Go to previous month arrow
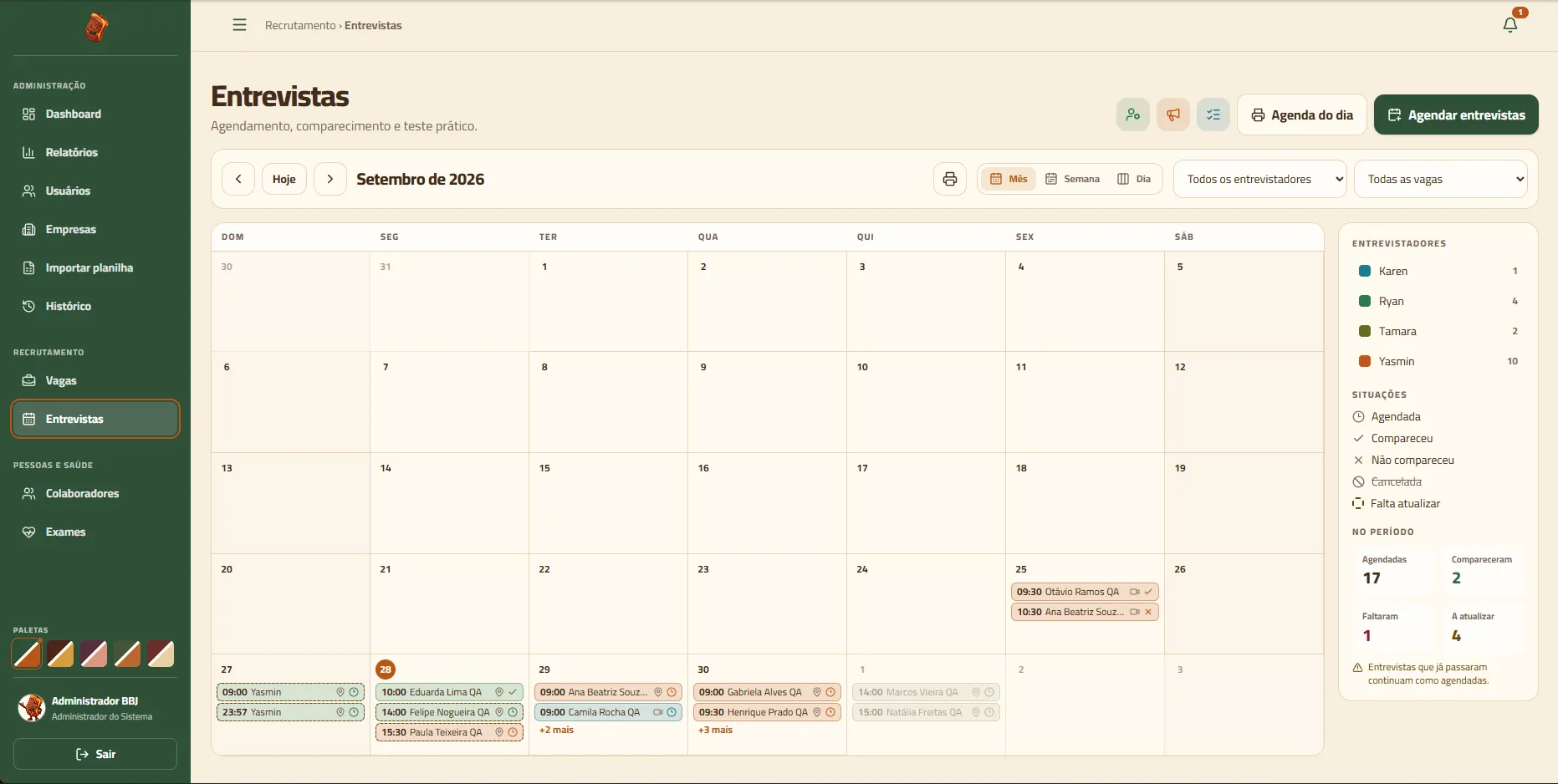The height and width of the screenshot is (784, 1558). [x=238, y=179]
